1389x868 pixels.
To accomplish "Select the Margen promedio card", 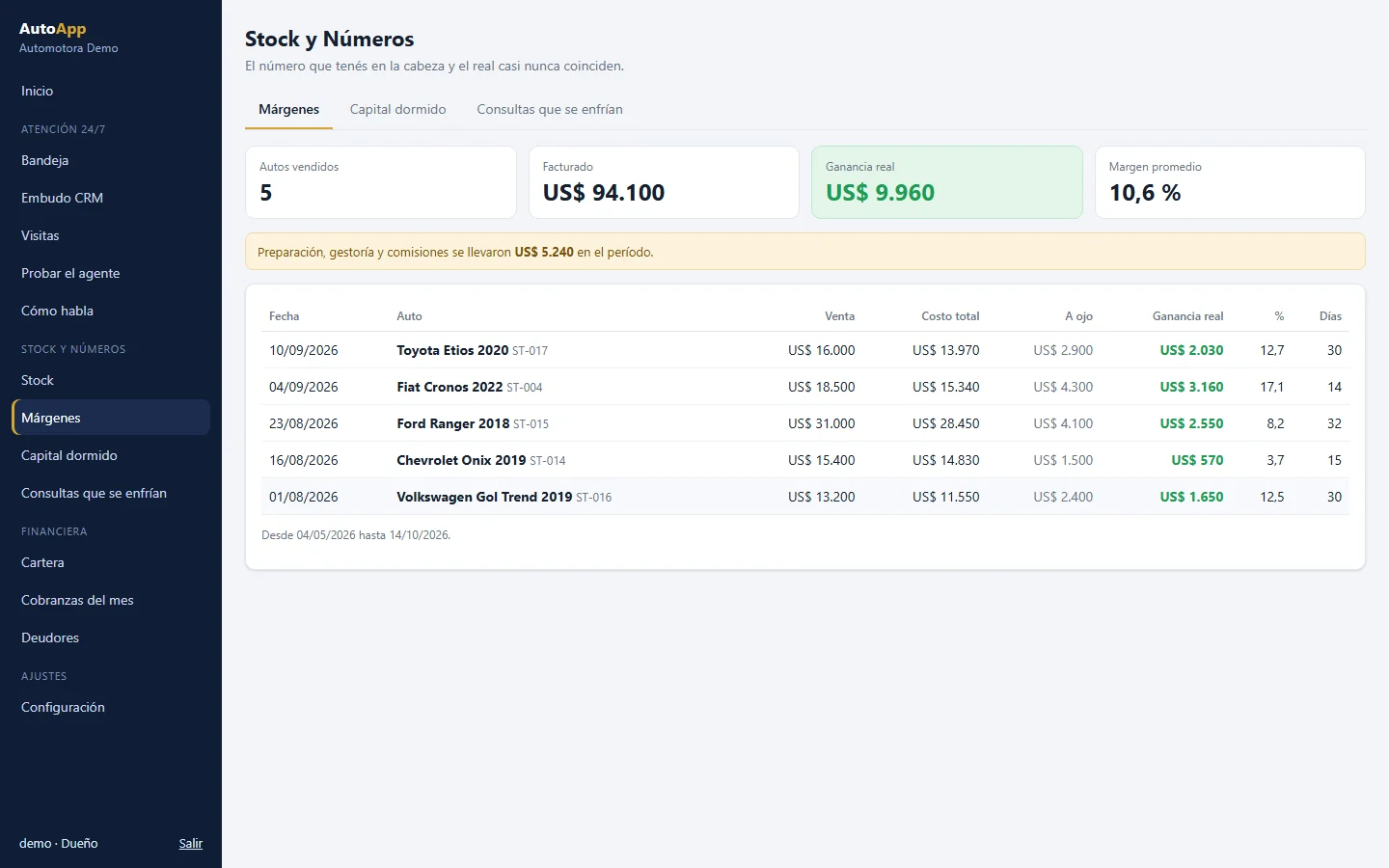I will click(1230, 182).
